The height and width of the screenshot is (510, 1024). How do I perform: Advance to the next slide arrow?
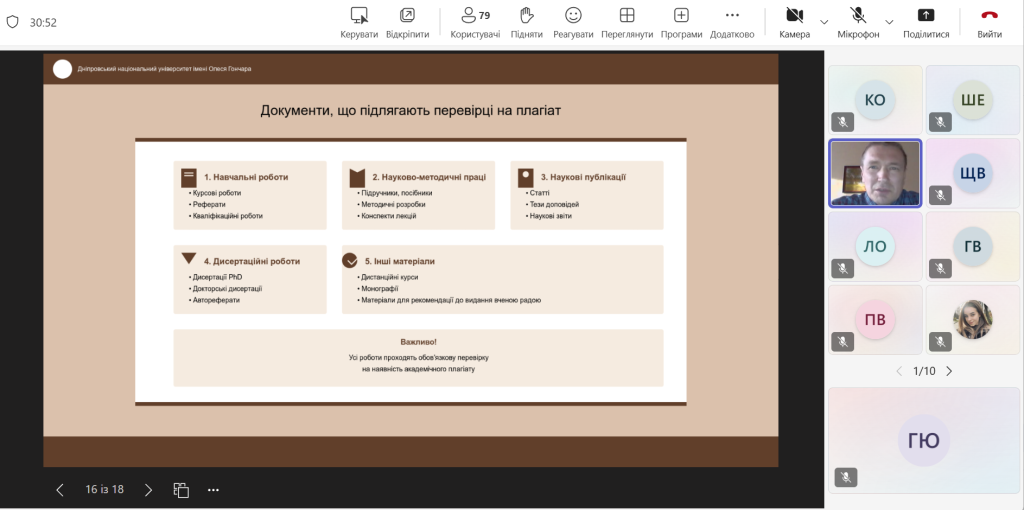pyautogui.click(x=148, y=490)
